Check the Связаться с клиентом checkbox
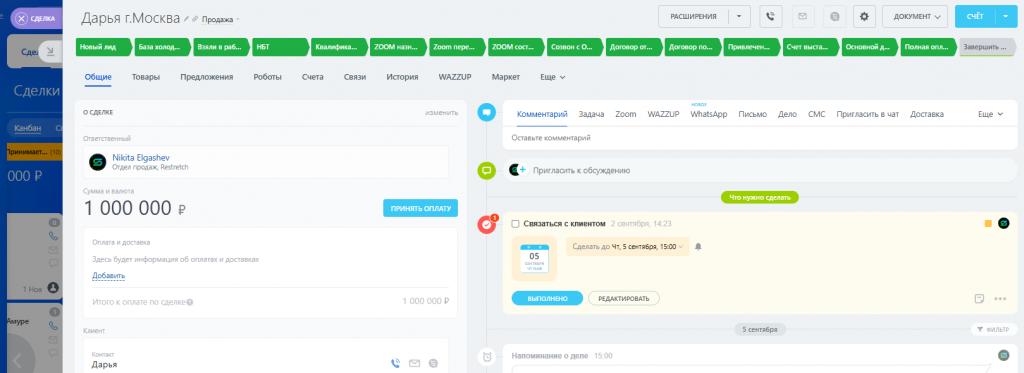 click(515, 223)
